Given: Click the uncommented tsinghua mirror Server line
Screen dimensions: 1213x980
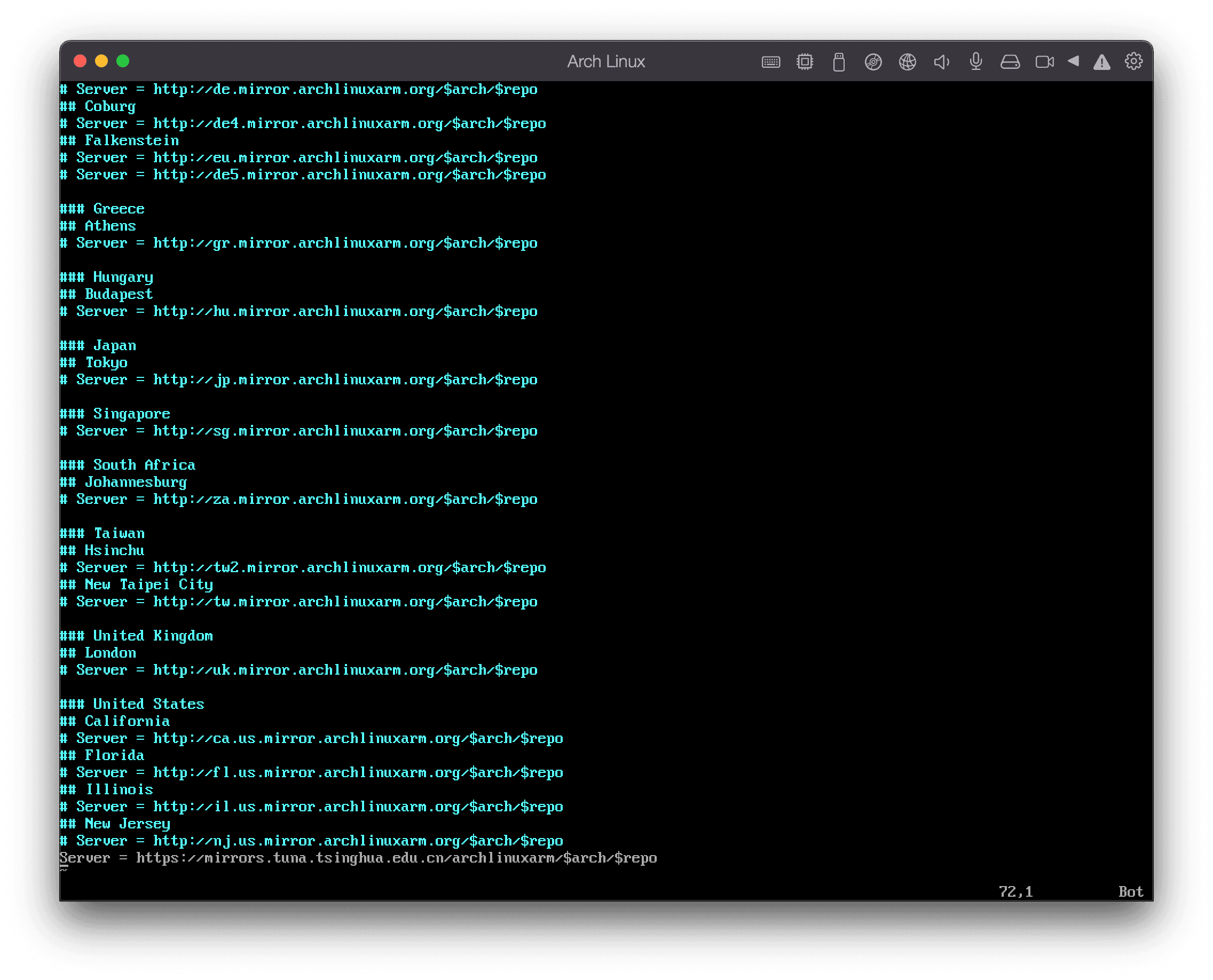Looking at the screenshot, I should coord(358,858).
